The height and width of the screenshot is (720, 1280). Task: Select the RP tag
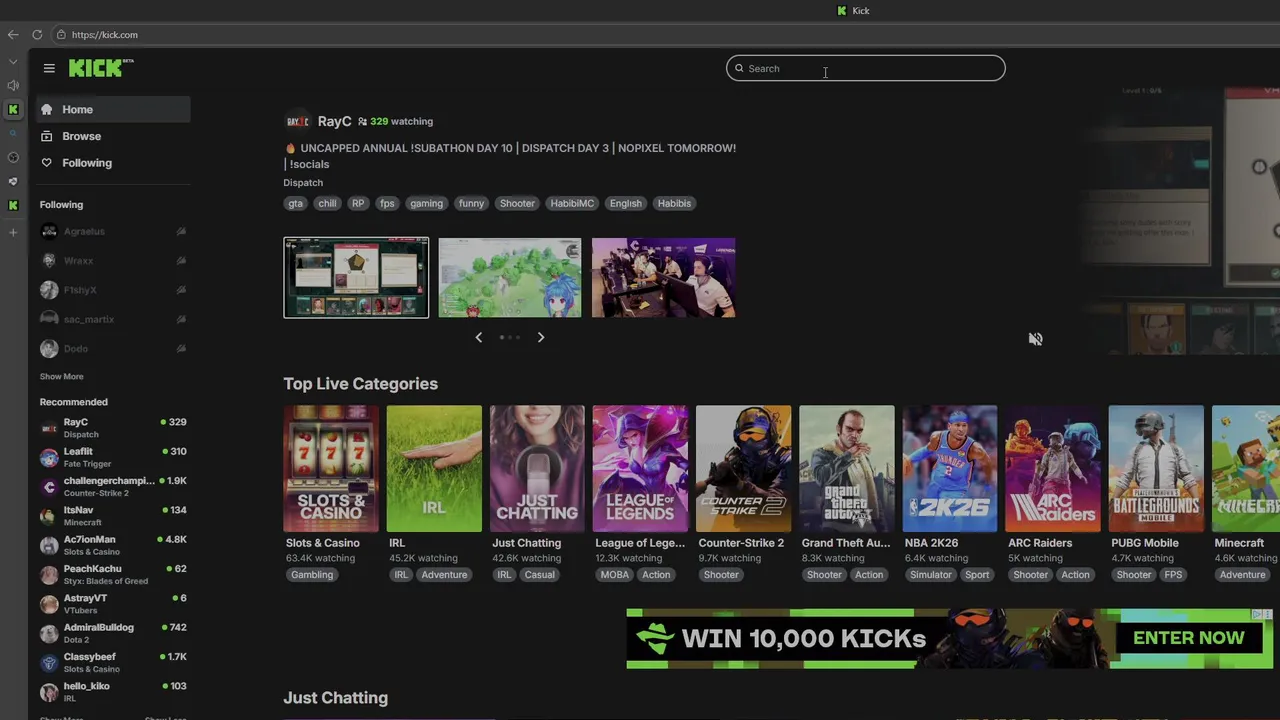[358, 203]
